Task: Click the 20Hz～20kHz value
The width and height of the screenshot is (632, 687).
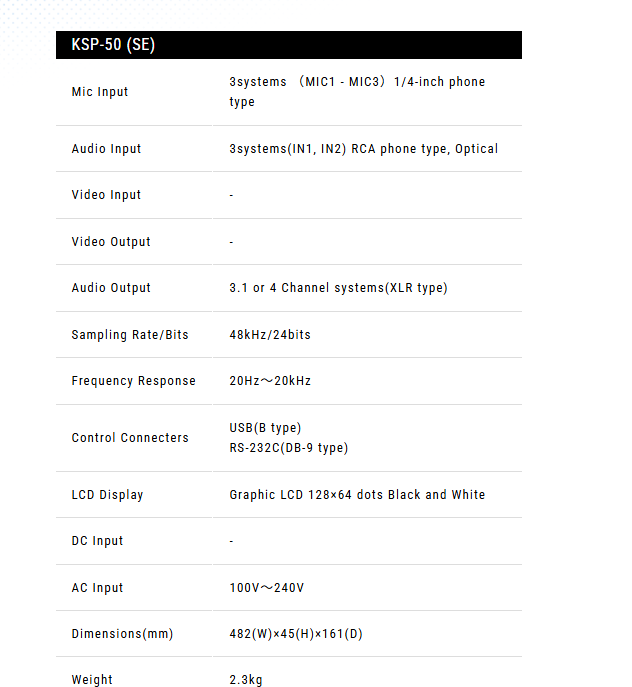Action: [x=270, y=381]
